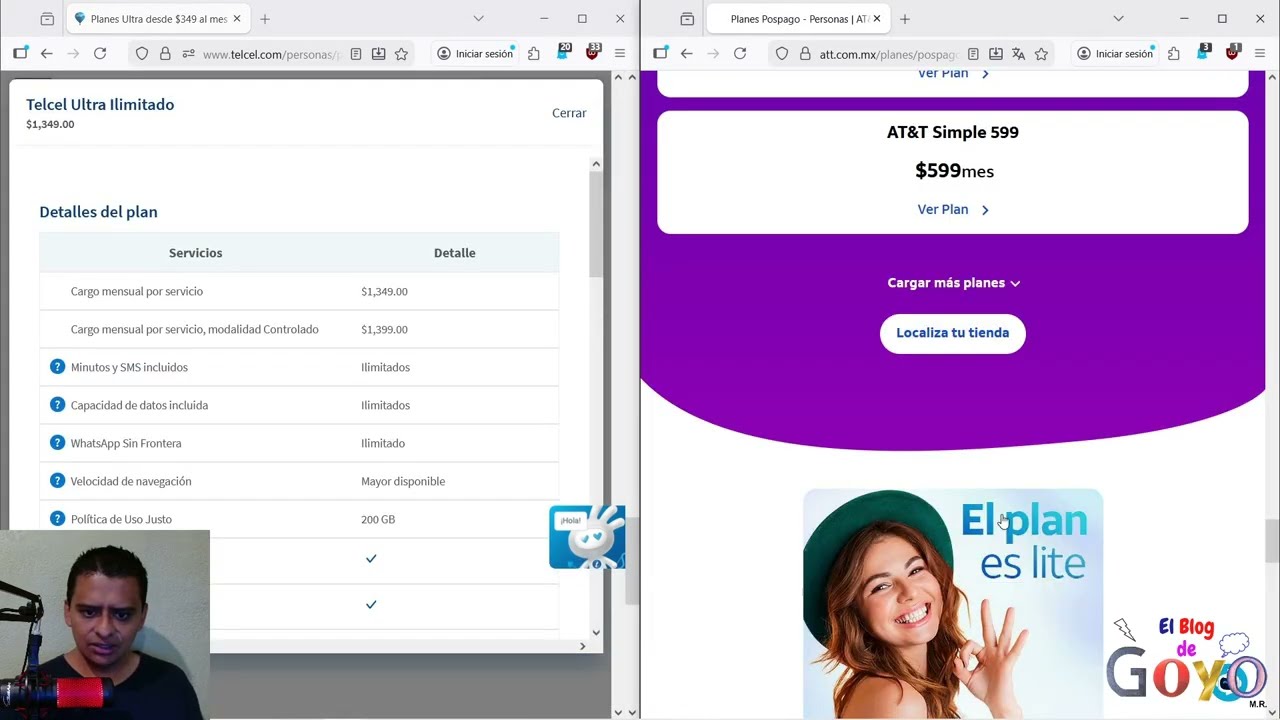The width and height of the screenshot is (1280, 720).
Task: Click help icon beside Política de Uso Justo
Action: (x=57, y=519)
